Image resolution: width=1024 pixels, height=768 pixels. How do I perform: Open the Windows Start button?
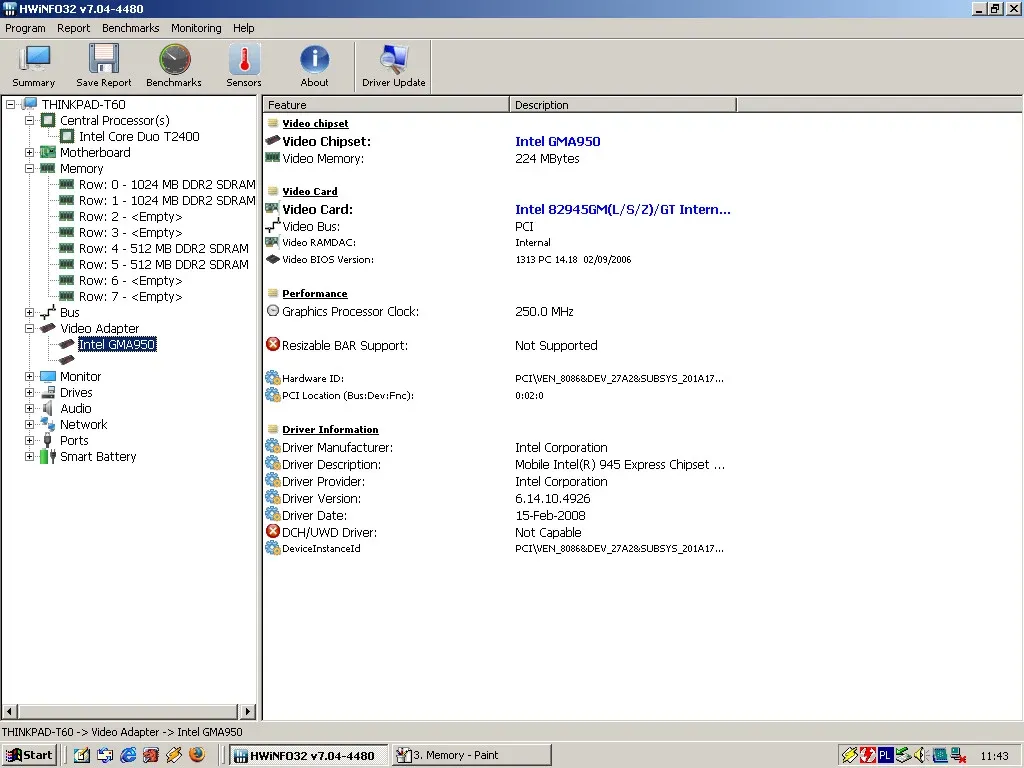(29, 755)
